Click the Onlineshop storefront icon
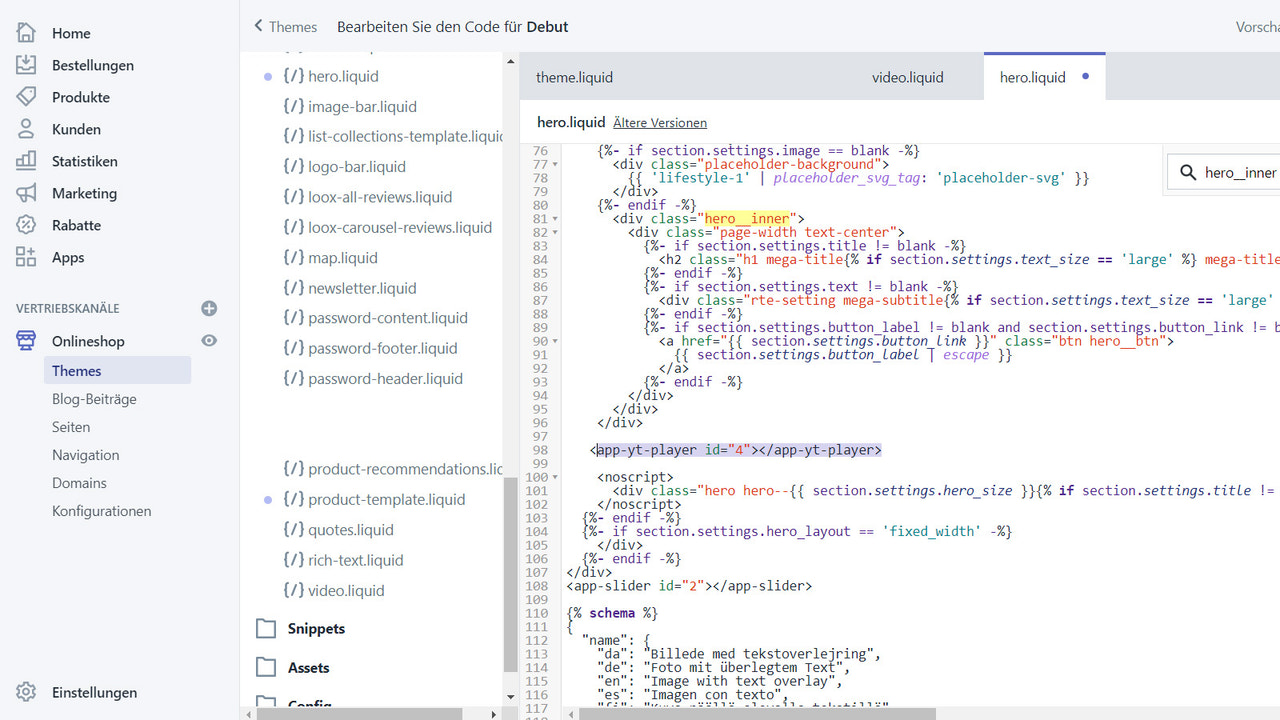The width and height of the screenshot is (1280, 720). (x=26, y=341)
